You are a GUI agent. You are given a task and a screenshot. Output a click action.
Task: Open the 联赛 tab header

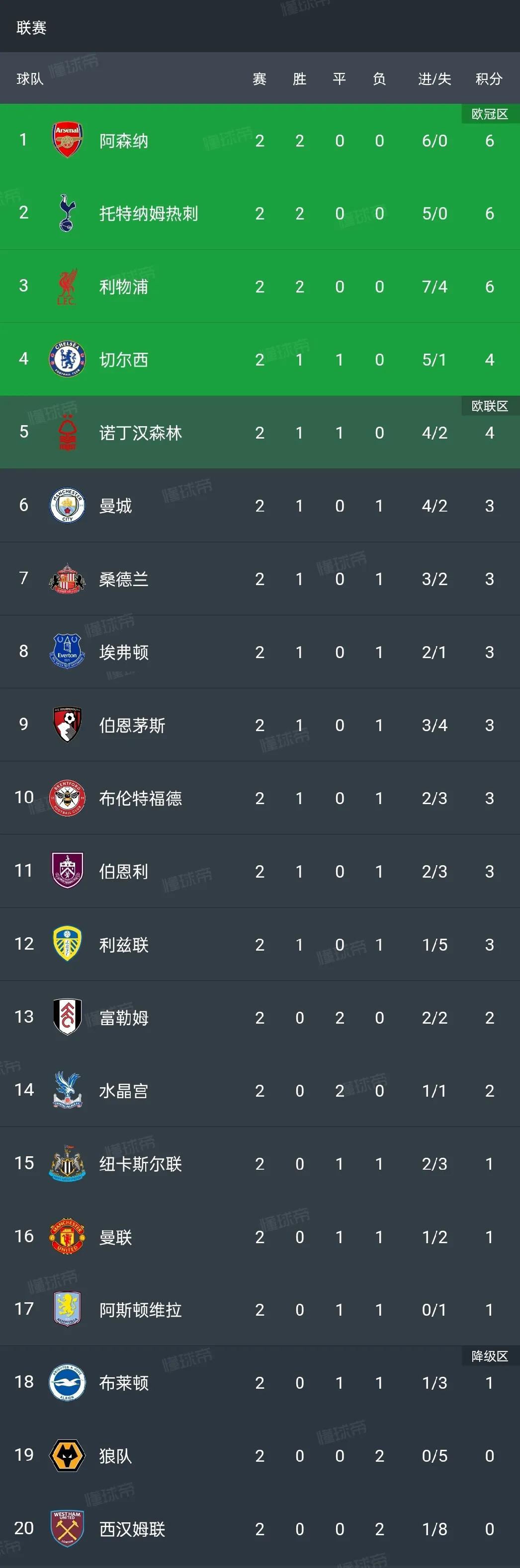32,27
